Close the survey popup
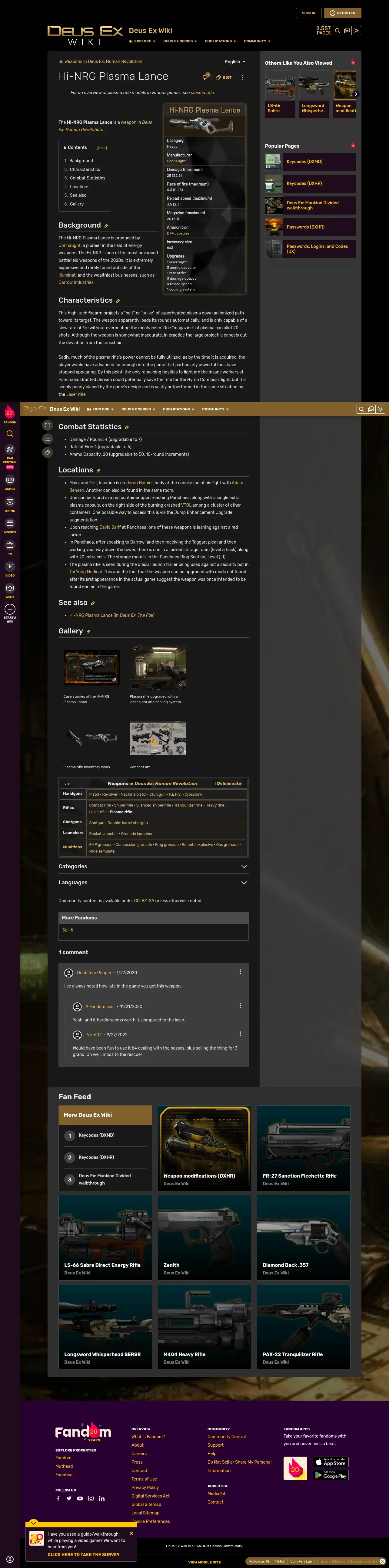The width and height of the screenshot is (389, 1568). [x=131, y=1533]
